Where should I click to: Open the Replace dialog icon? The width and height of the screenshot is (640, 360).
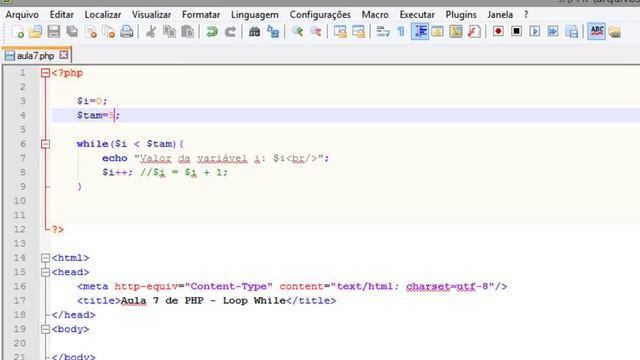(x=273, y=32)
